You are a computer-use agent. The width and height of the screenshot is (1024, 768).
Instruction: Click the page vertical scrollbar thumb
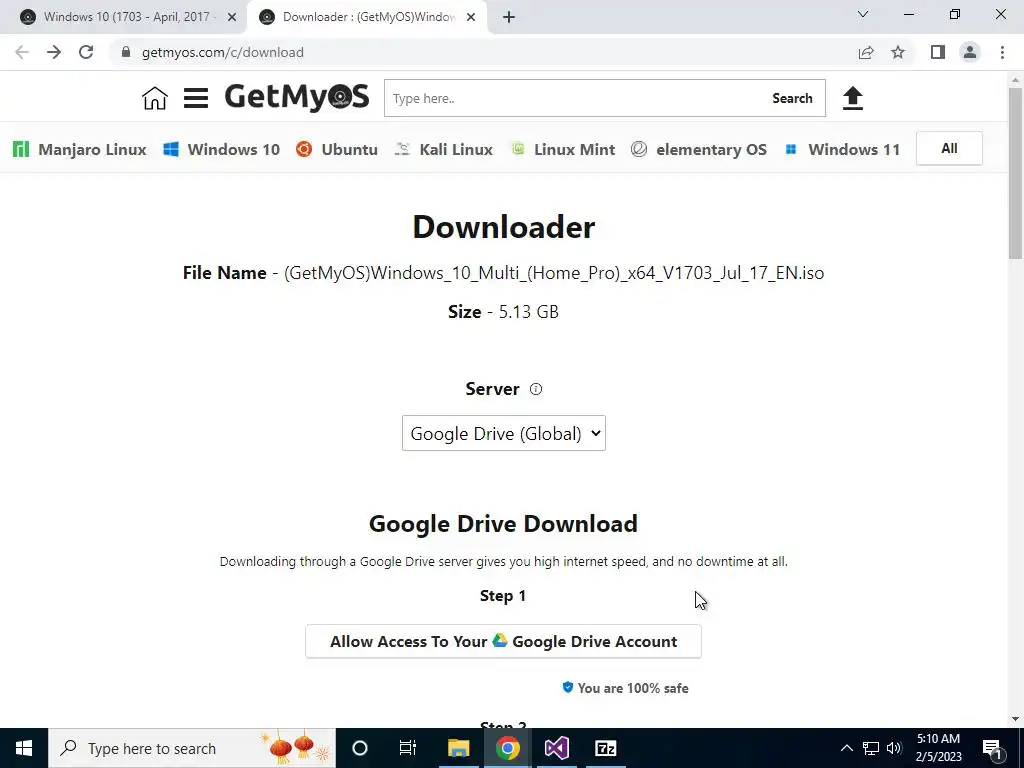1015,173
